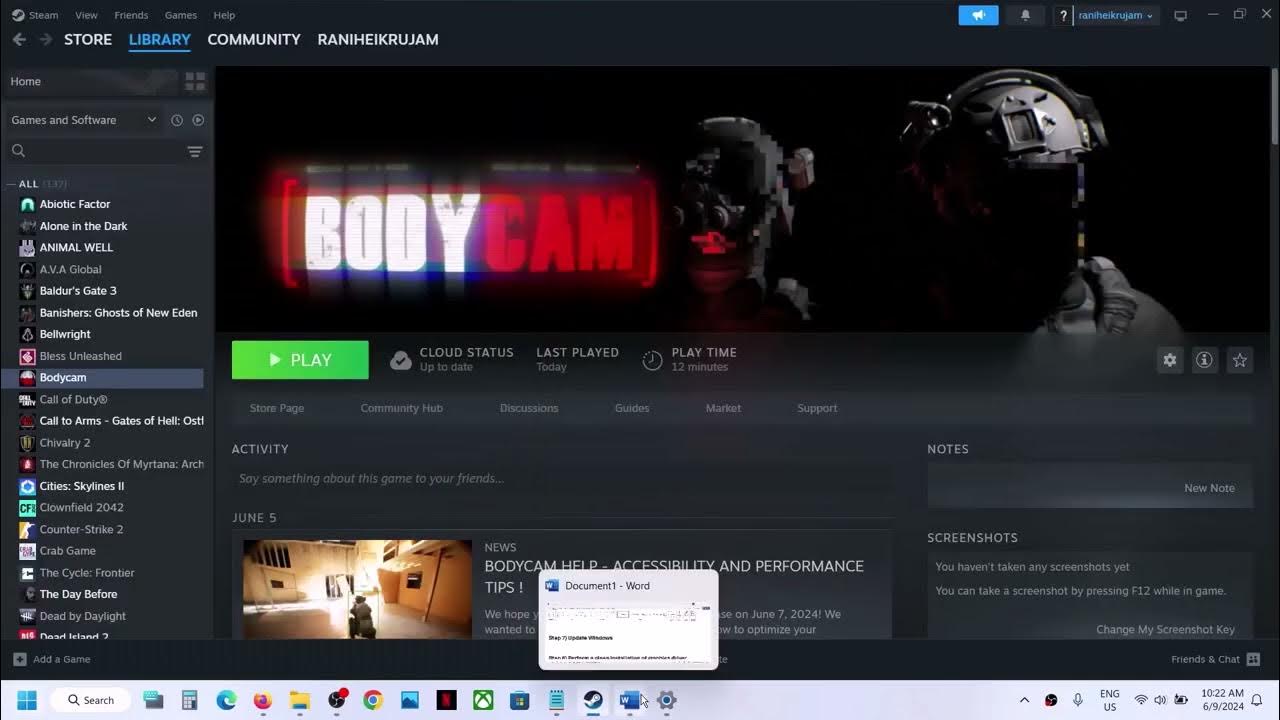This screenshot has width=1280, height=720.
Task: Open the Friends & Chat icon
Action: pyautogui.click(x=1253, y=659)
